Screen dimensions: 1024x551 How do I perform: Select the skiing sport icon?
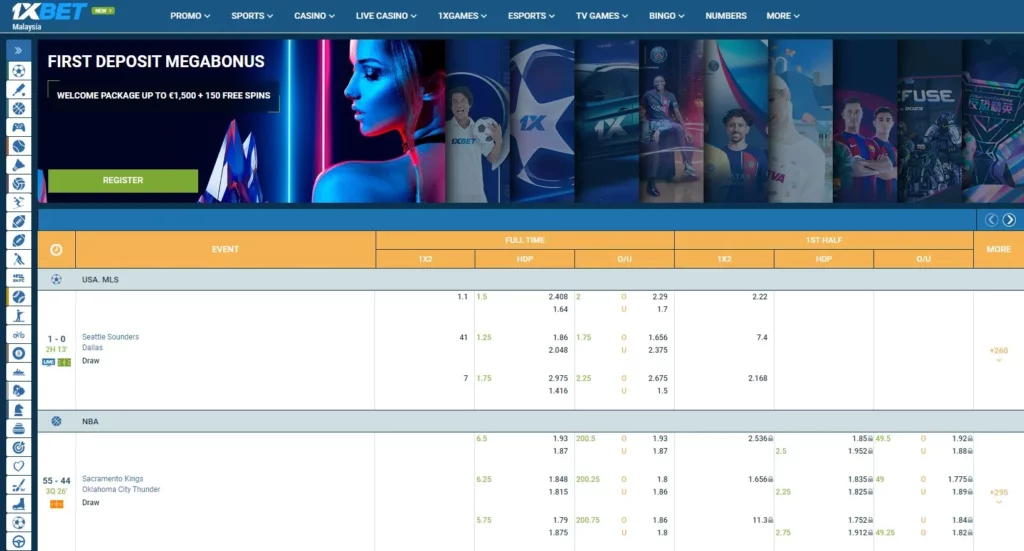coord(18,202)
